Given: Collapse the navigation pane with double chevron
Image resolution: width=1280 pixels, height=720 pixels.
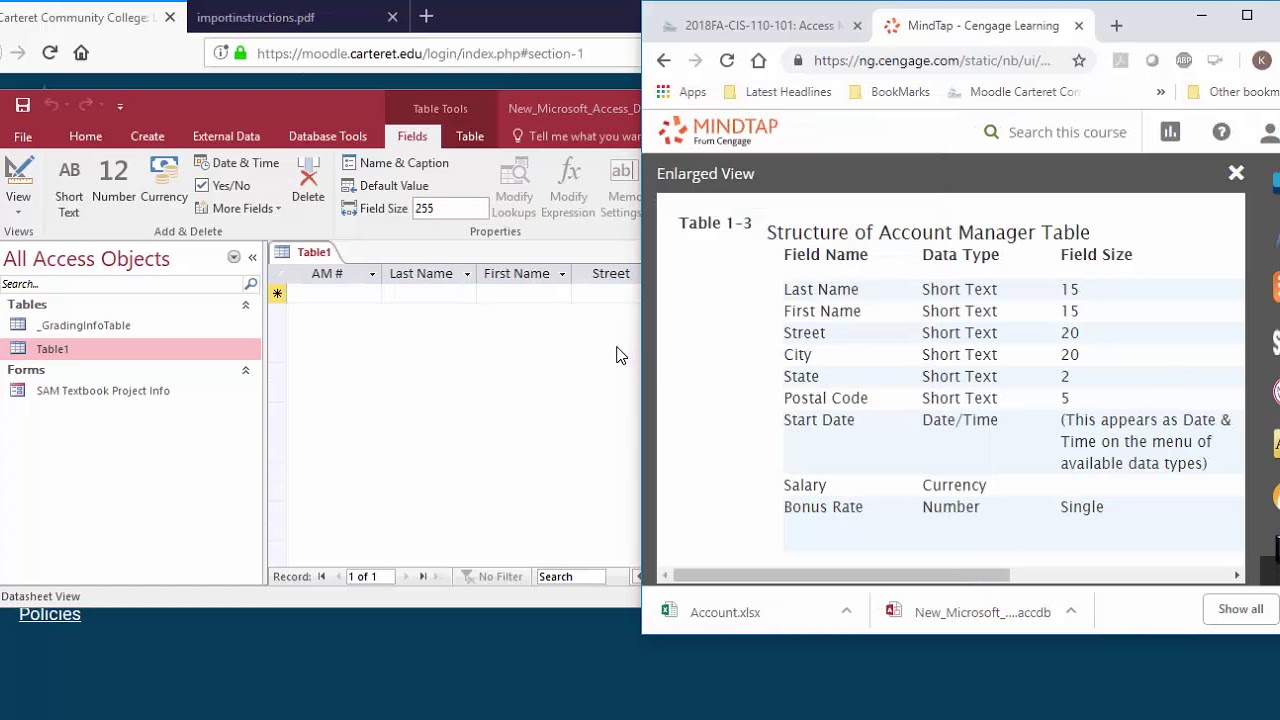Looking at the screenshot, I should [x=252, y=258].
